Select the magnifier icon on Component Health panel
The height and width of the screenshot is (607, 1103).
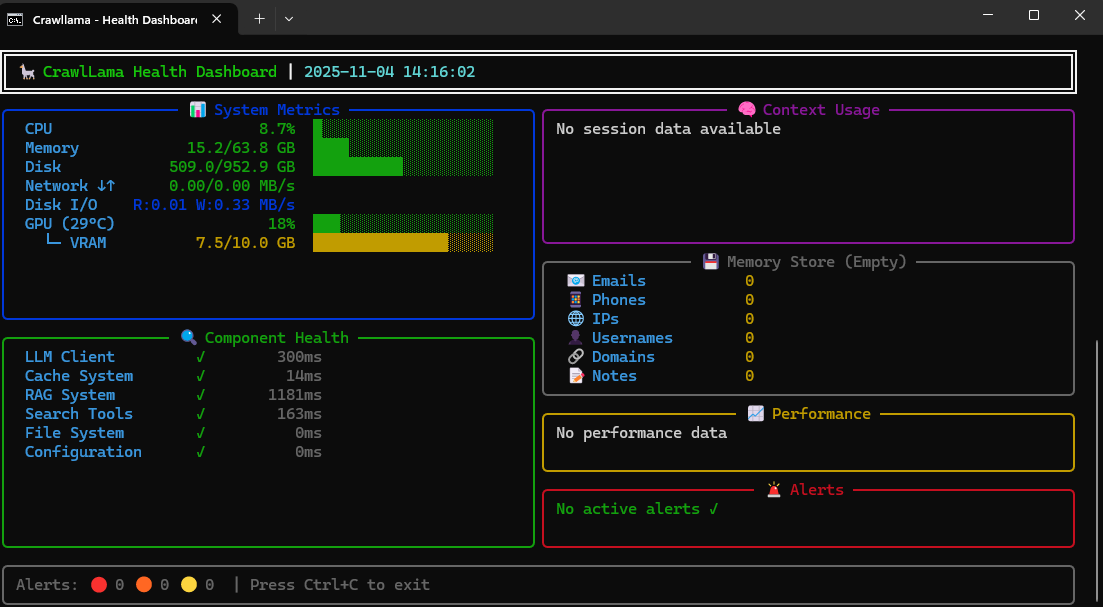coord(188,337)
